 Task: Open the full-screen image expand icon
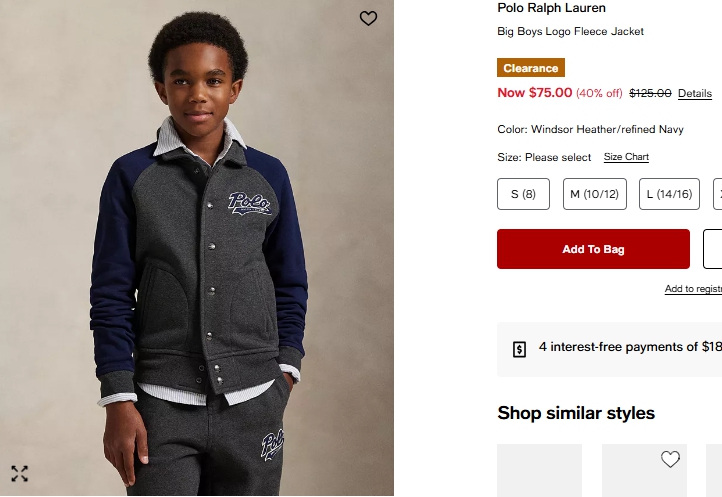pos(19,473)
